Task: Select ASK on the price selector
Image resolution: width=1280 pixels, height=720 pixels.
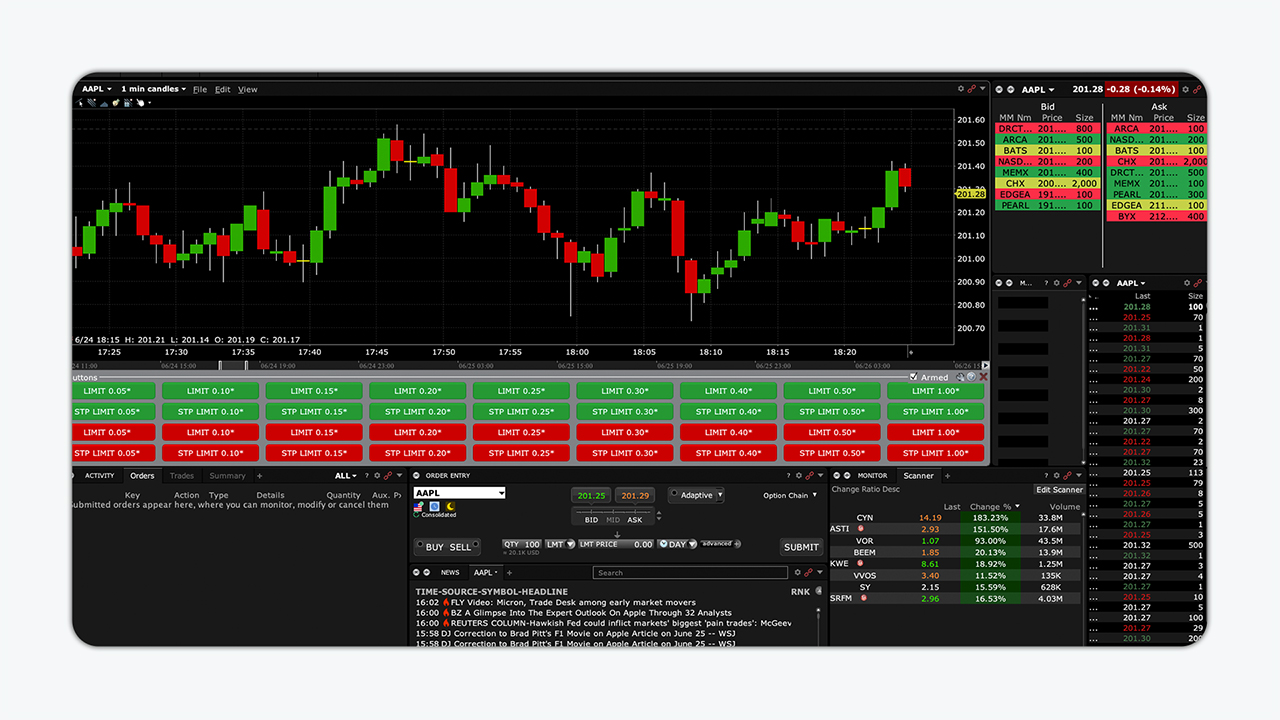Action: tap(635, 520)
